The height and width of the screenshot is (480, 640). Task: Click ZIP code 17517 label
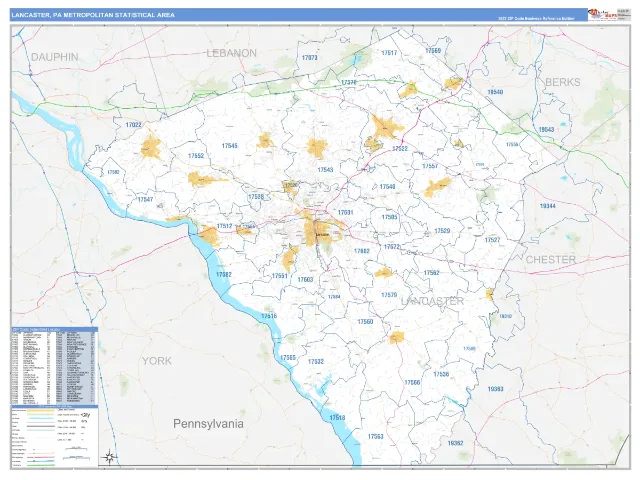(389, 53)
